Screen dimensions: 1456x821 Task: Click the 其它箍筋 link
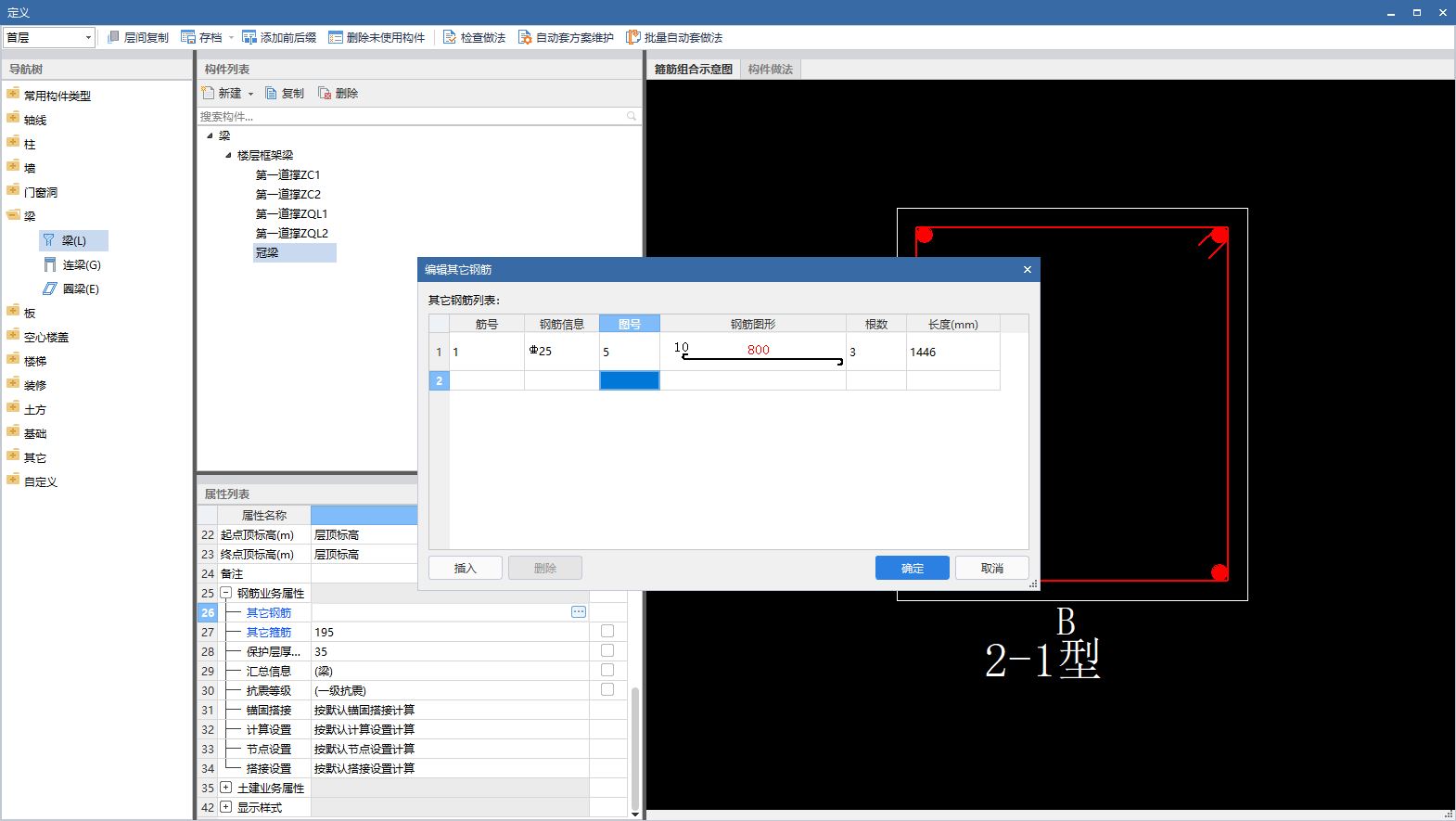(x=269, y=632)
